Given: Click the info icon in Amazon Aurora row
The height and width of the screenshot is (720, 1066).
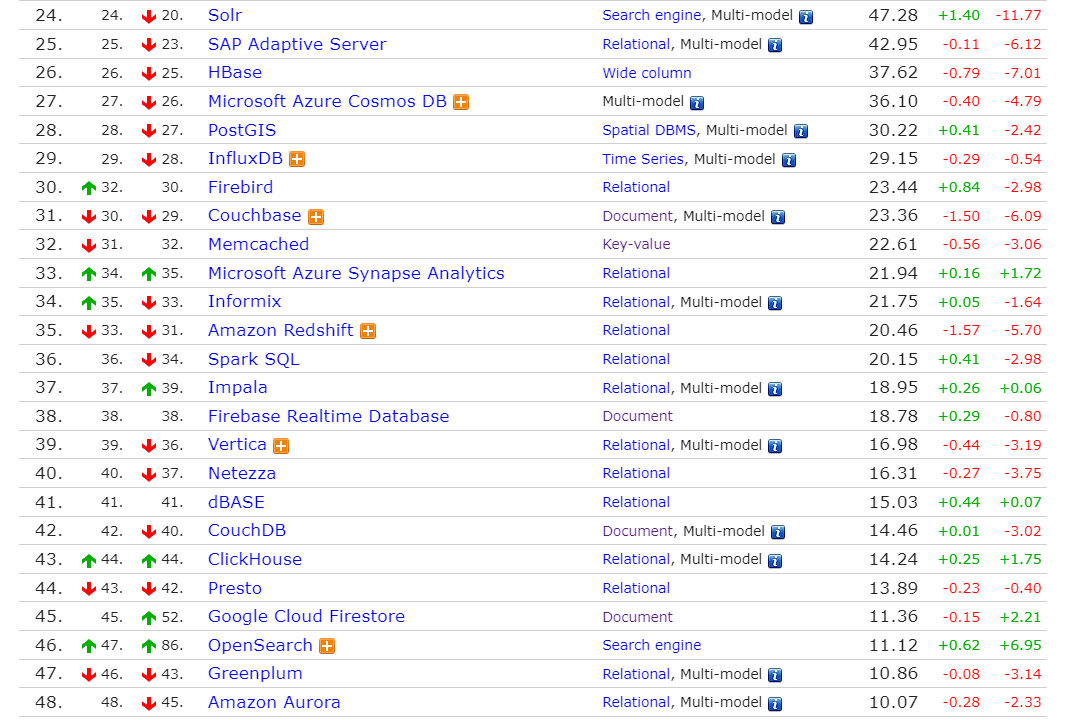Looking at the screenshot, I should coord(774,704).
